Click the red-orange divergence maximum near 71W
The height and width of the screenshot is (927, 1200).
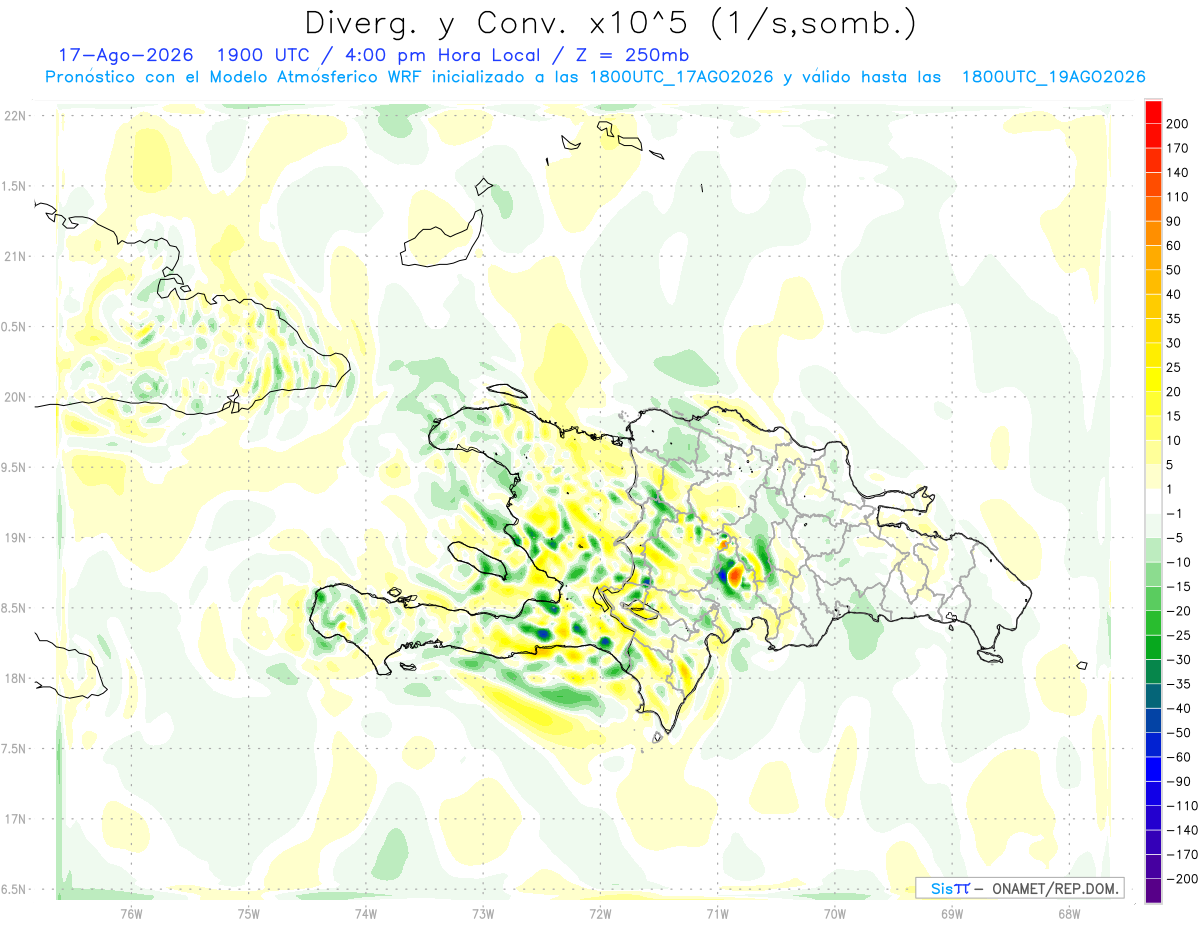735,576
